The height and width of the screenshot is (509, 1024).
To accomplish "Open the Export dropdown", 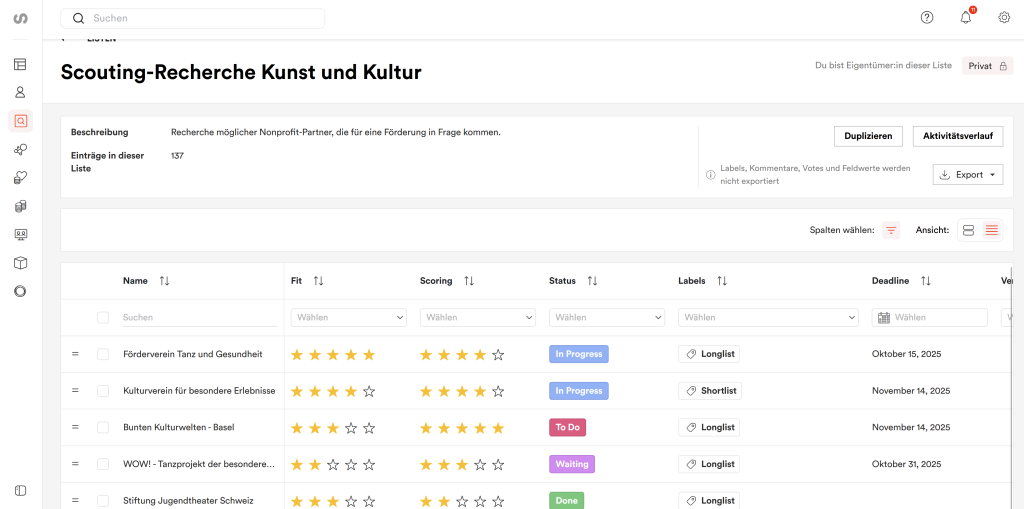I will [x=968, y=175].
